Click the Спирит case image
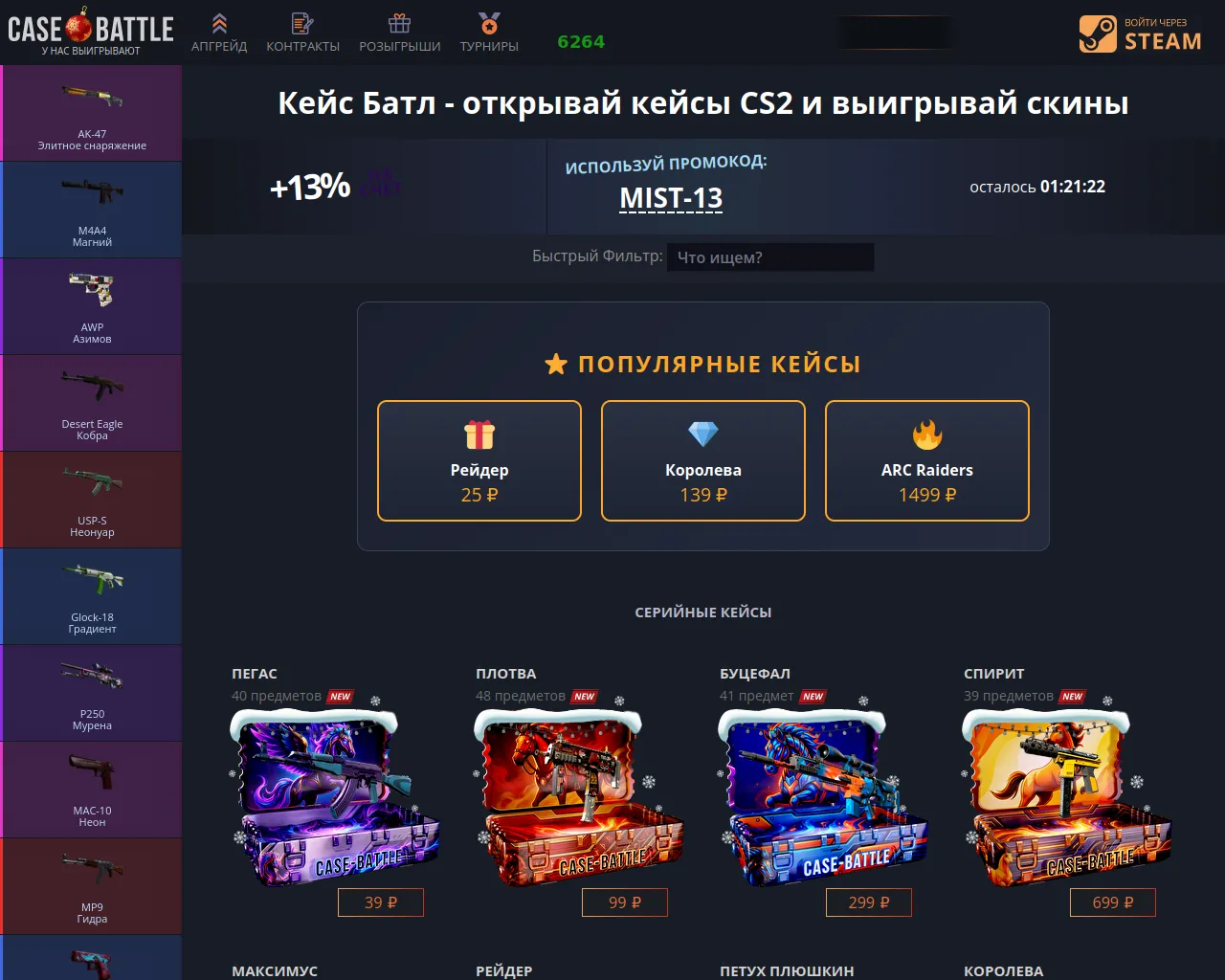 click(1068, 797)
